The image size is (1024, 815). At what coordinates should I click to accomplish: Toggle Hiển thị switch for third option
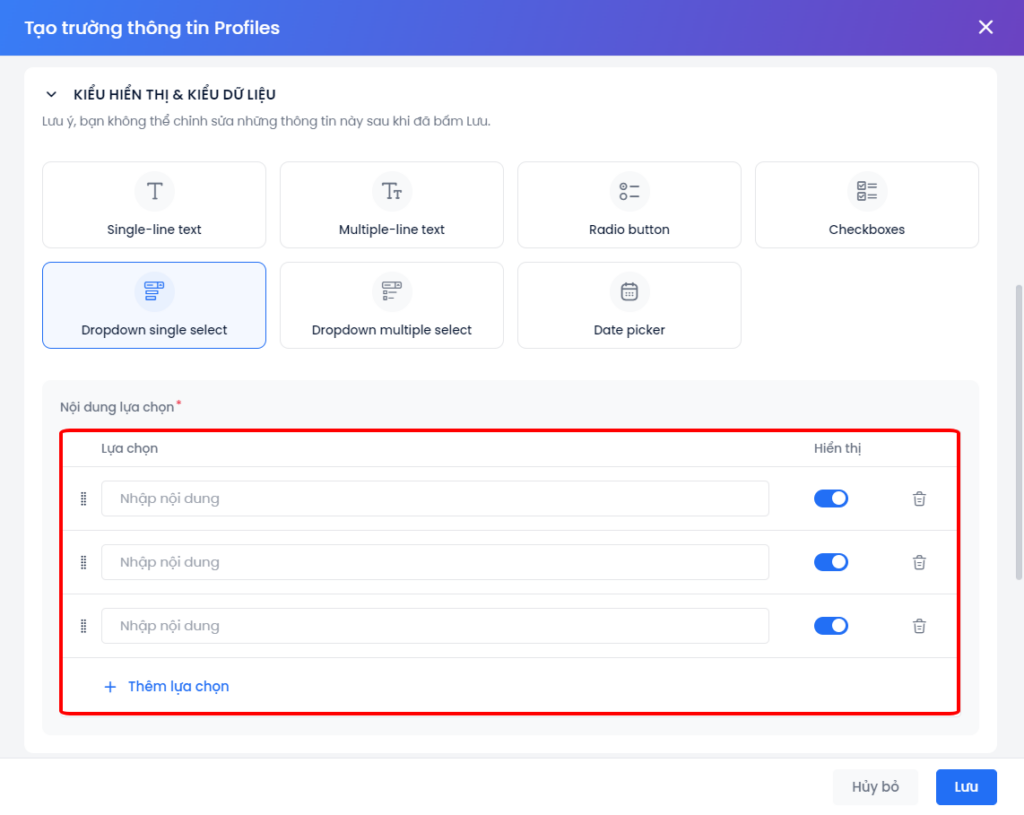pos(831,626)
